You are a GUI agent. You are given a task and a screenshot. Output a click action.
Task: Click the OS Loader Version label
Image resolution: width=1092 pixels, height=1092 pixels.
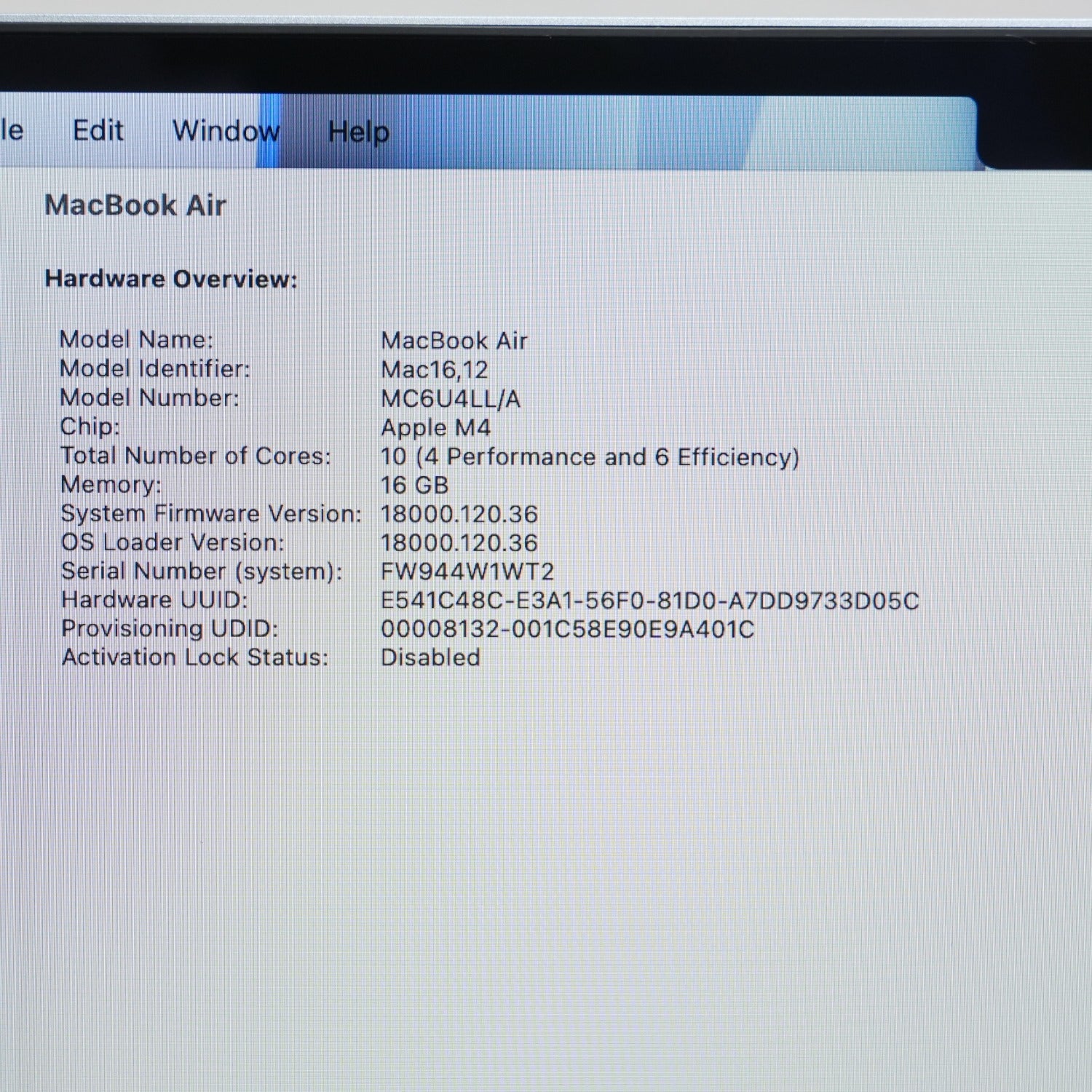tap(173, 542)
